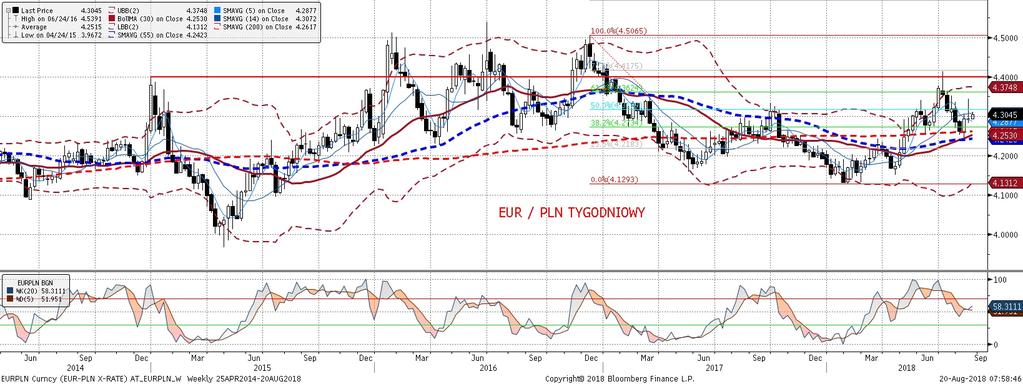Image resolution: width=1023 pixels, height=384 pixels.
Task: Click the LBB(2) dashed line icon
Action: click(112, 27)
